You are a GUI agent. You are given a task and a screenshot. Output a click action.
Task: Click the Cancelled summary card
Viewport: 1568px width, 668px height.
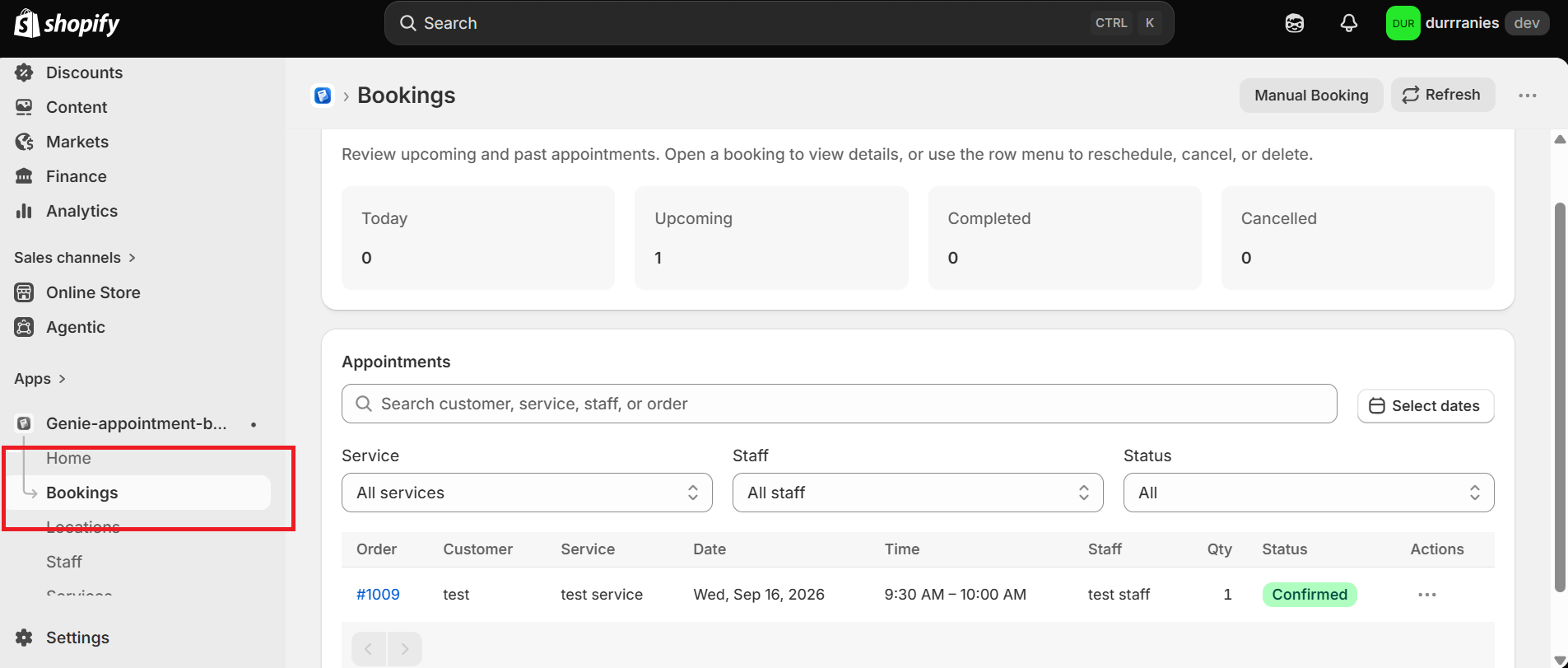(x=1358, y=238)
